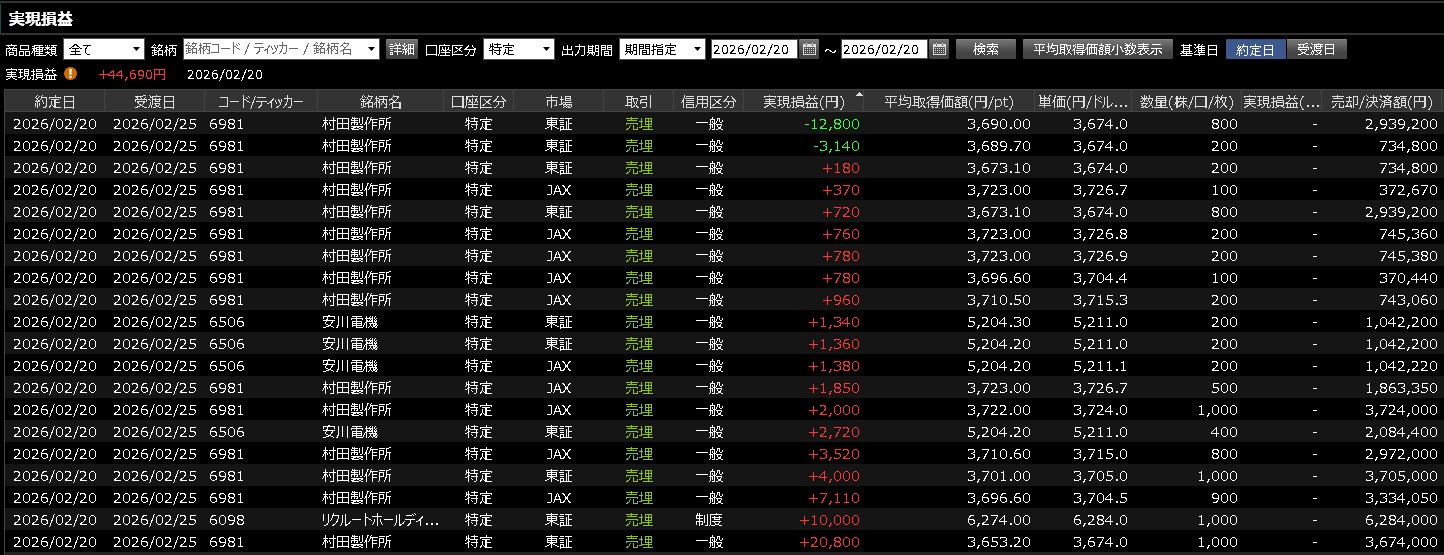Toggle 平均取得価額小数表示 display

[1097, 49]
